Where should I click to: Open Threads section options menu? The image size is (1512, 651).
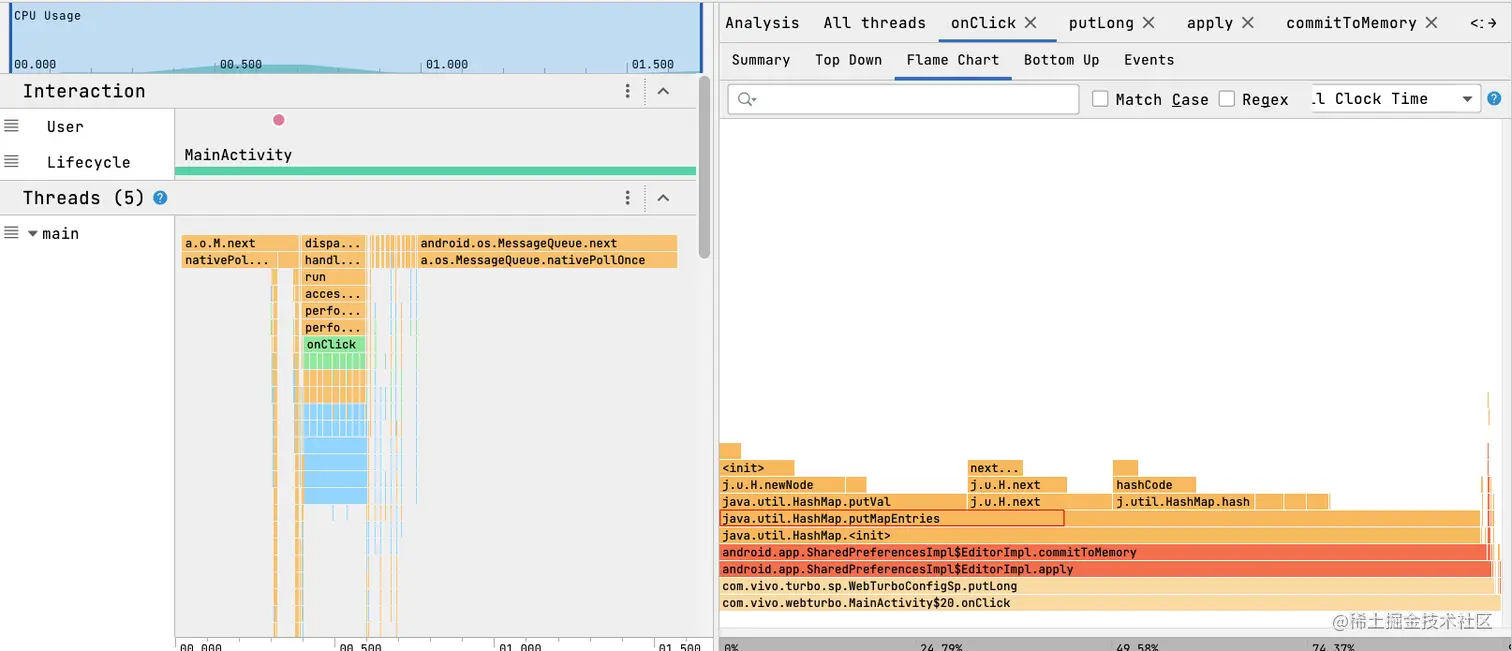coord(628,198)
